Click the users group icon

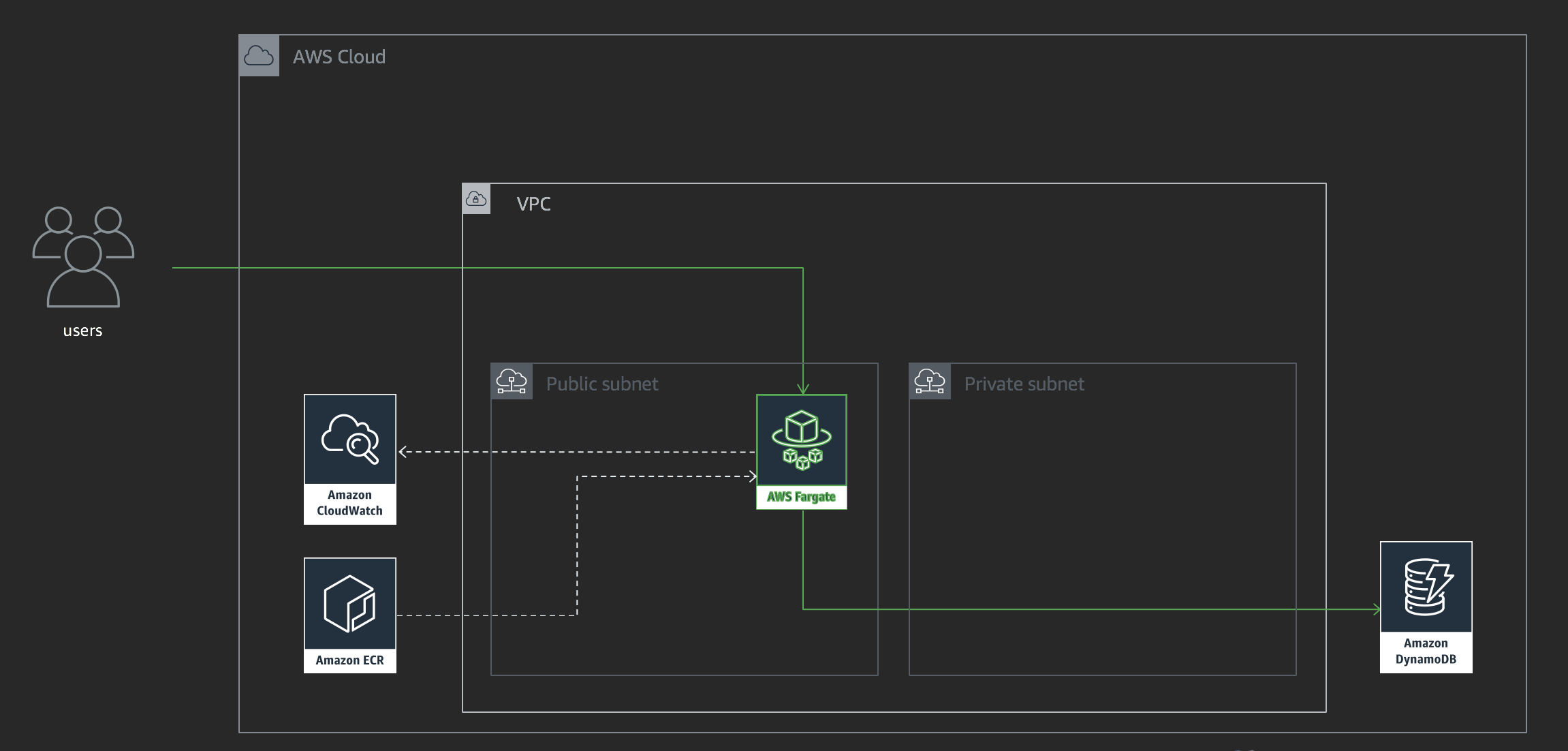pos(83,257)
